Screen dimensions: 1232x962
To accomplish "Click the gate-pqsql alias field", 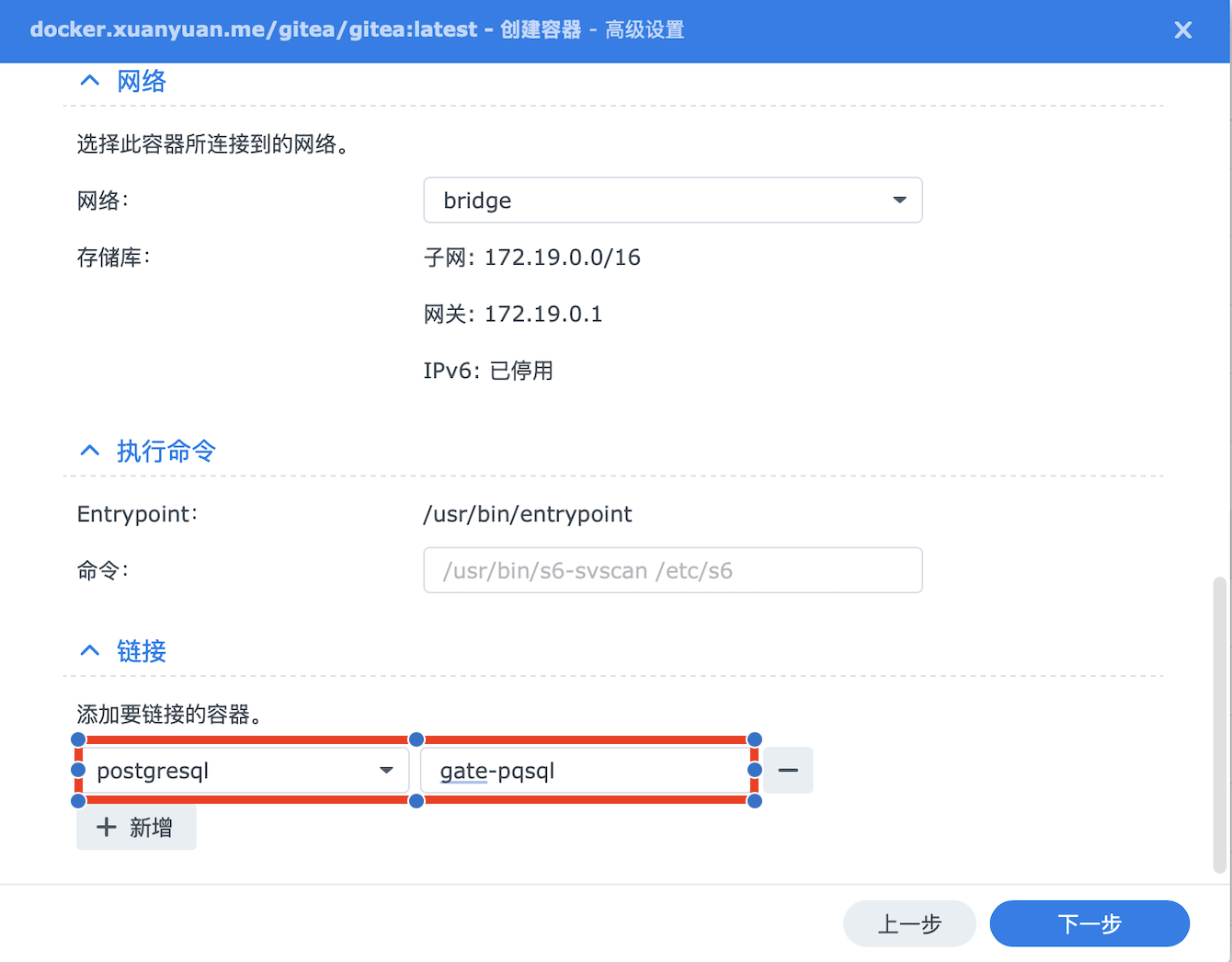I will coord(585,771).
